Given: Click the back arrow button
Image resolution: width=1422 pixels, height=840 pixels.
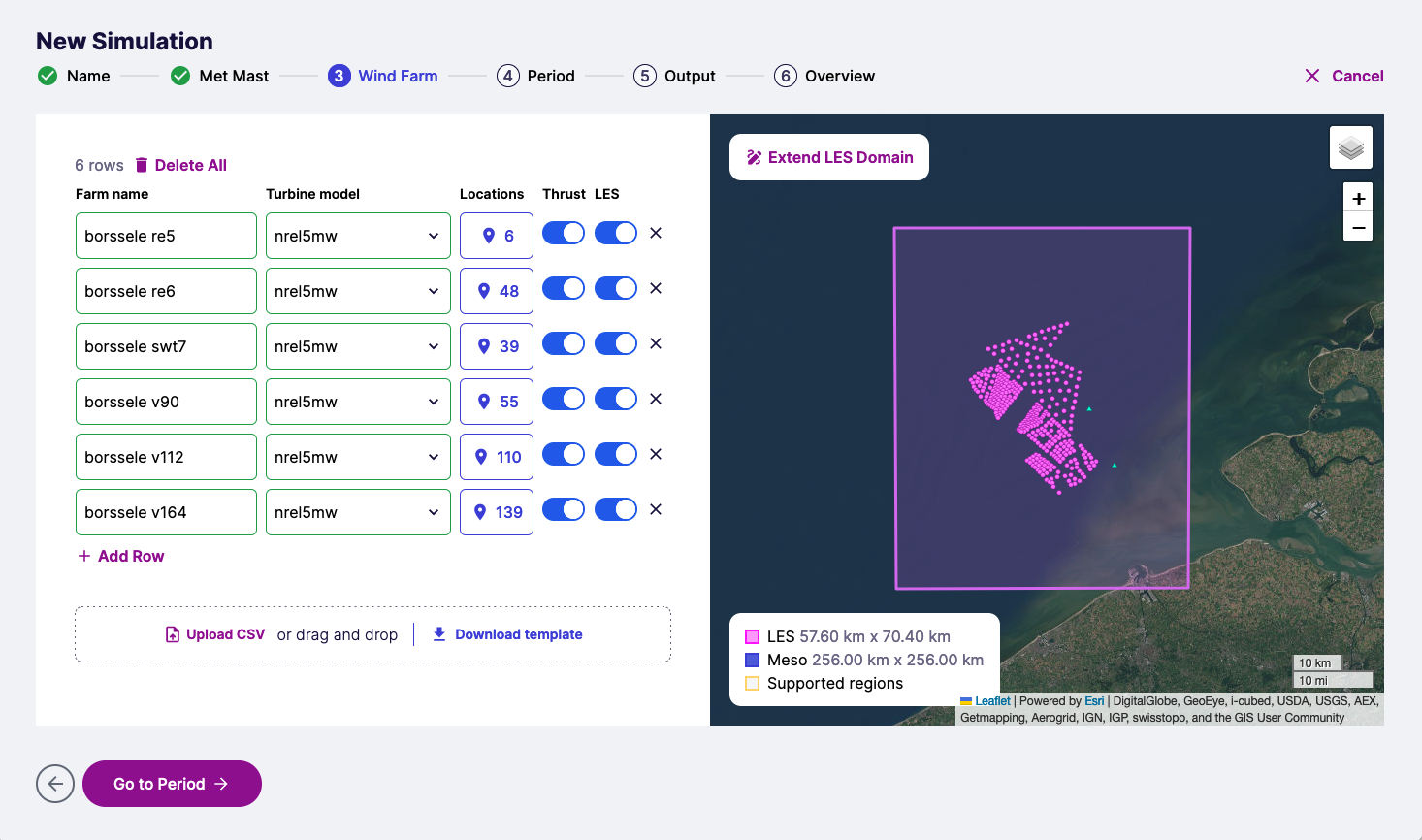Looking at the screenshot, I should tap(55, 784).
